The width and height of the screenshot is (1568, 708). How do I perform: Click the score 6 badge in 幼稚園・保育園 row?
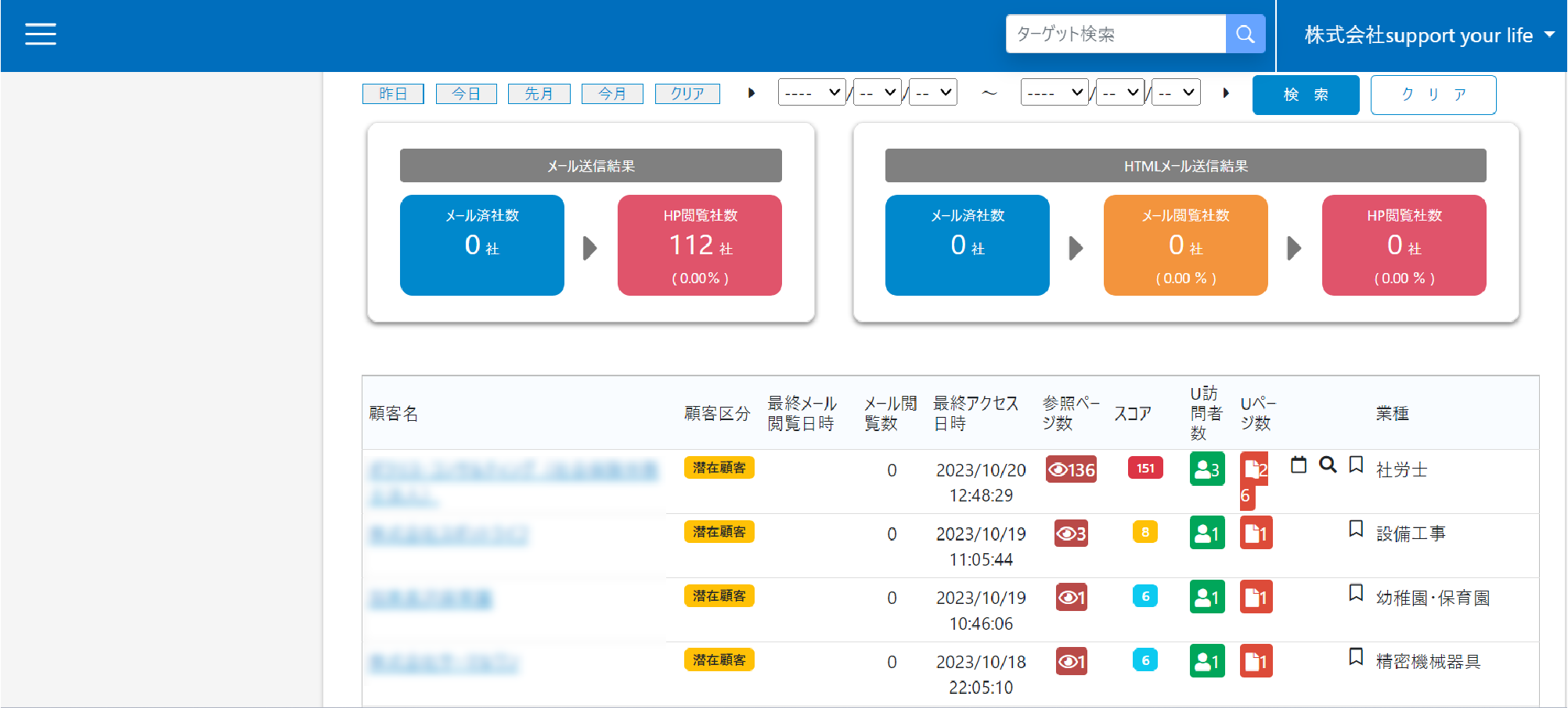pos(1145,596)
